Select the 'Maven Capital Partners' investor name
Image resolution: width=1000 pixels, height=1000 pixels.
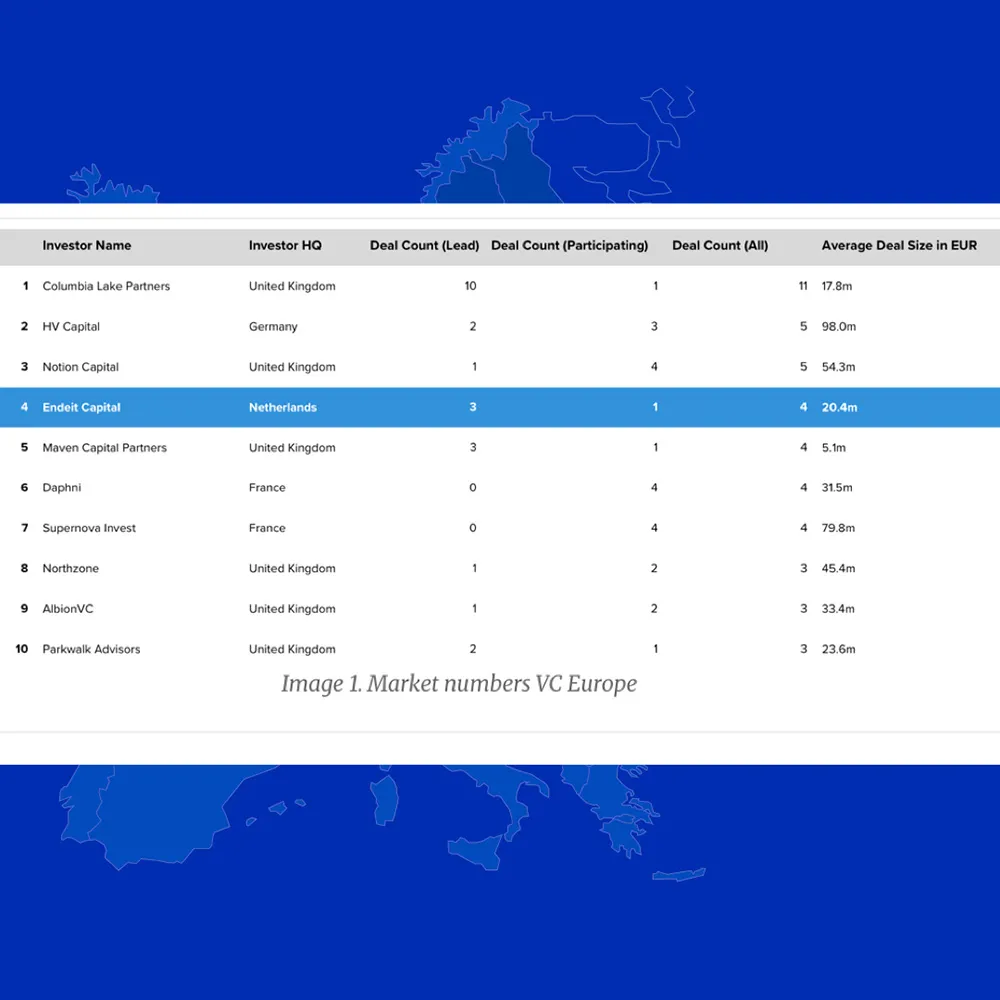point(105,448)
